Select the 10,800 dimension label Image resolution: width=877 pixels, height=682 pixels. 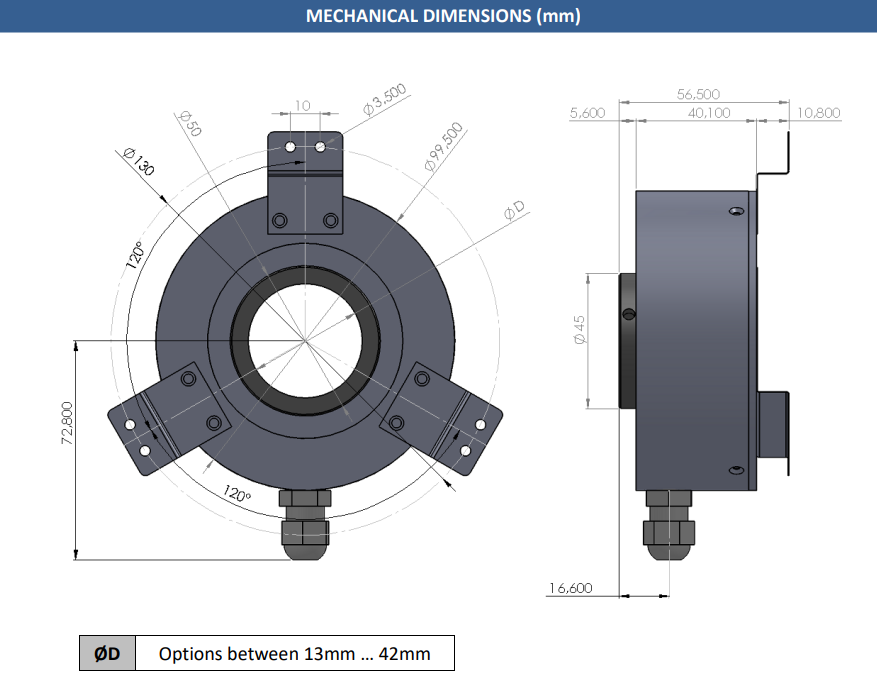pyautogui.click(x=818, y=113)
